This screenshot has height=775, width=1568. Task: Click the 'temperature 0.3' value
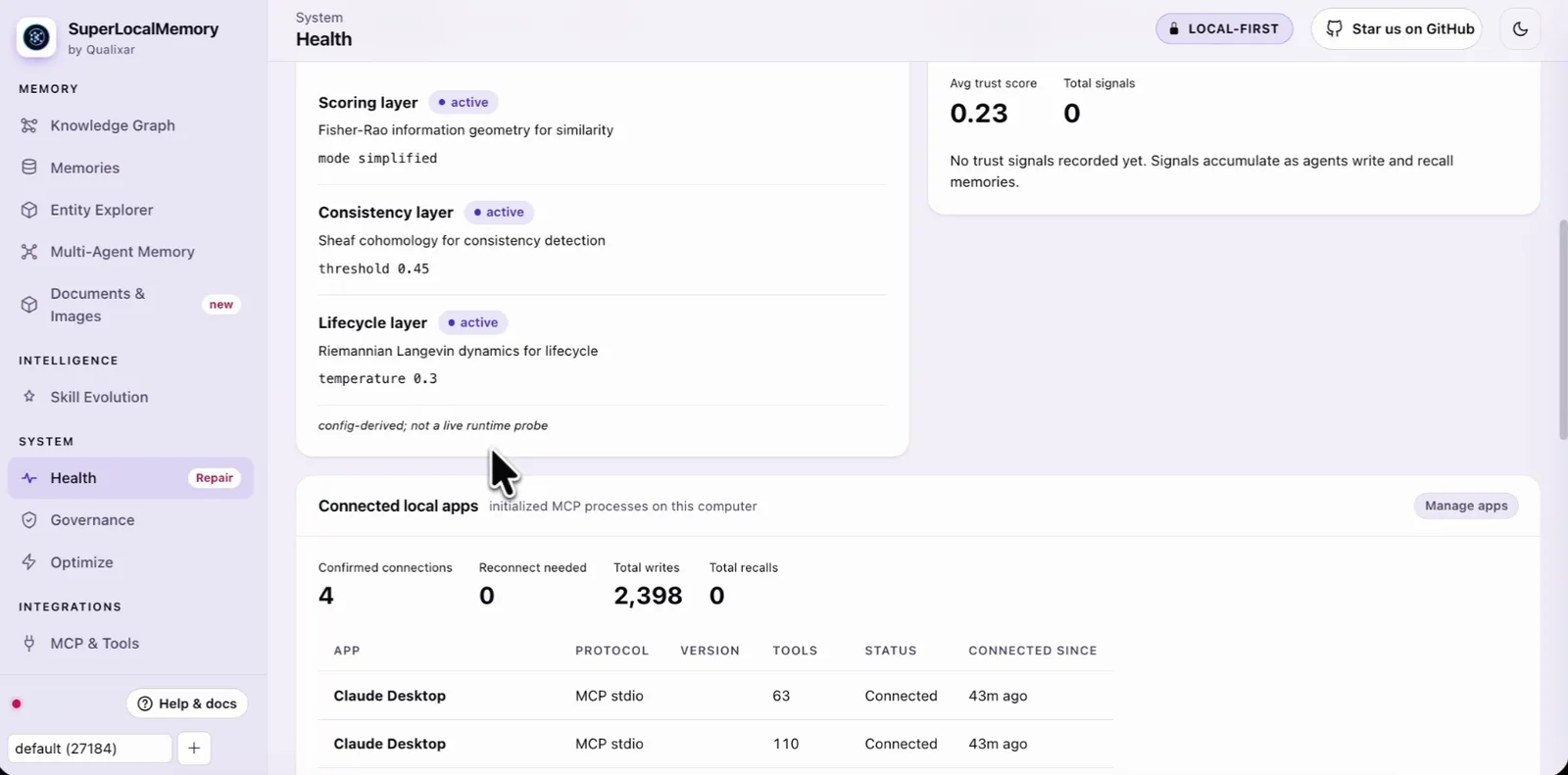(377, 378)
